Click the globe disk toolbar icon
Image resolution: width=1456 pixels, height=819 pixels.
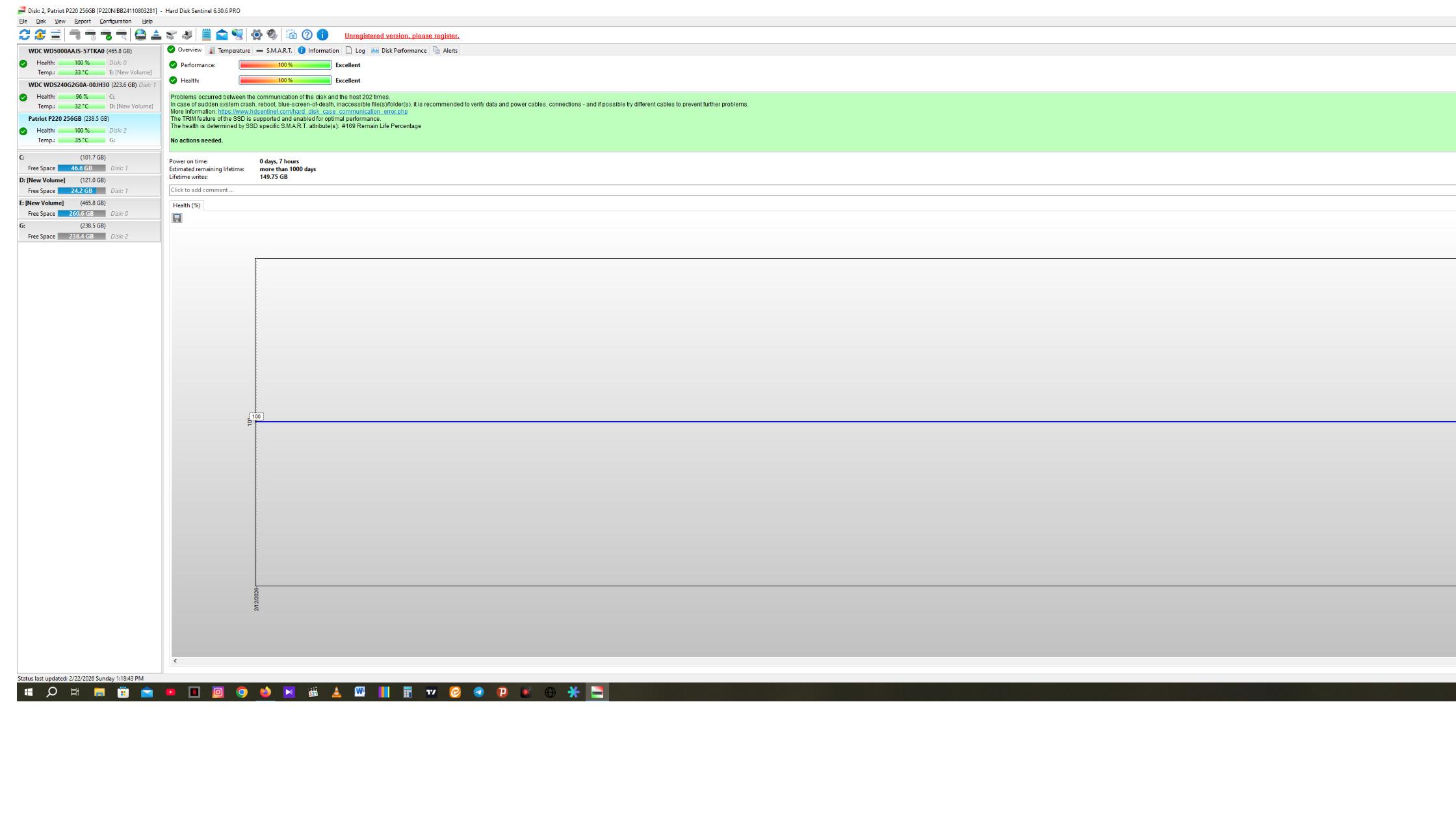pos(140,35)
